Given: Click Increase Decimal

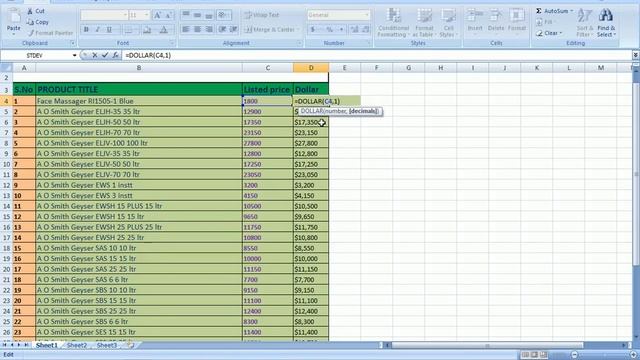Looking at the screenshot, I should point(354,29).
